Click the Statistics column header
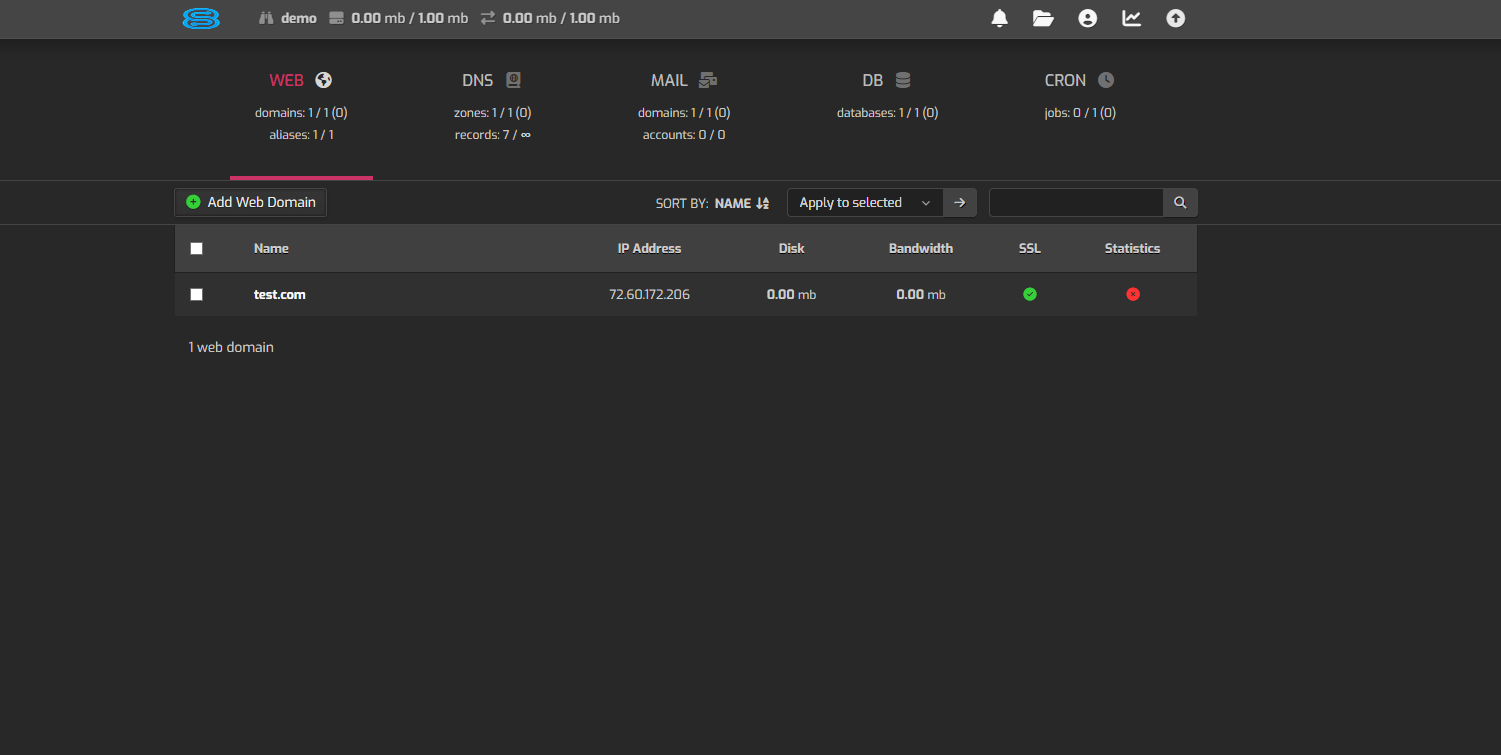The width and height of the screenshot is (1501, 755). coord(1132,248)
